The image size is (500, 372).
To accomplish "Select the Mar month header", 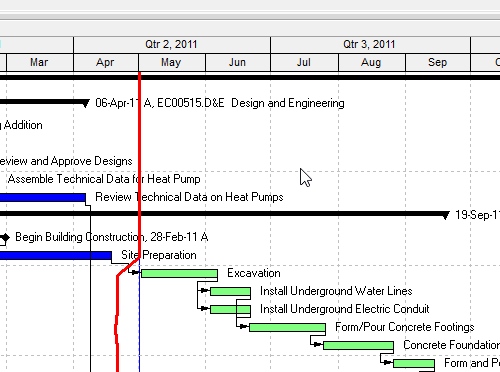I will click(39, 62).
